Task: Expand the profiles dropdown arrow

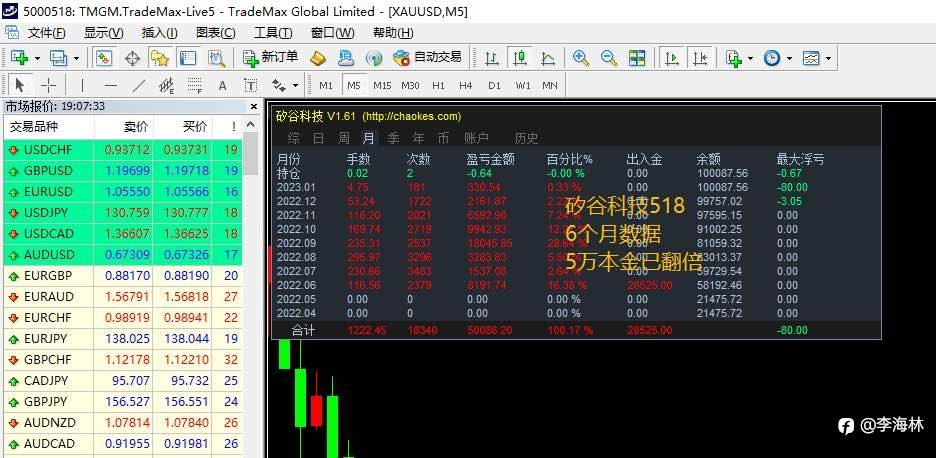Action: coord(76,59)
